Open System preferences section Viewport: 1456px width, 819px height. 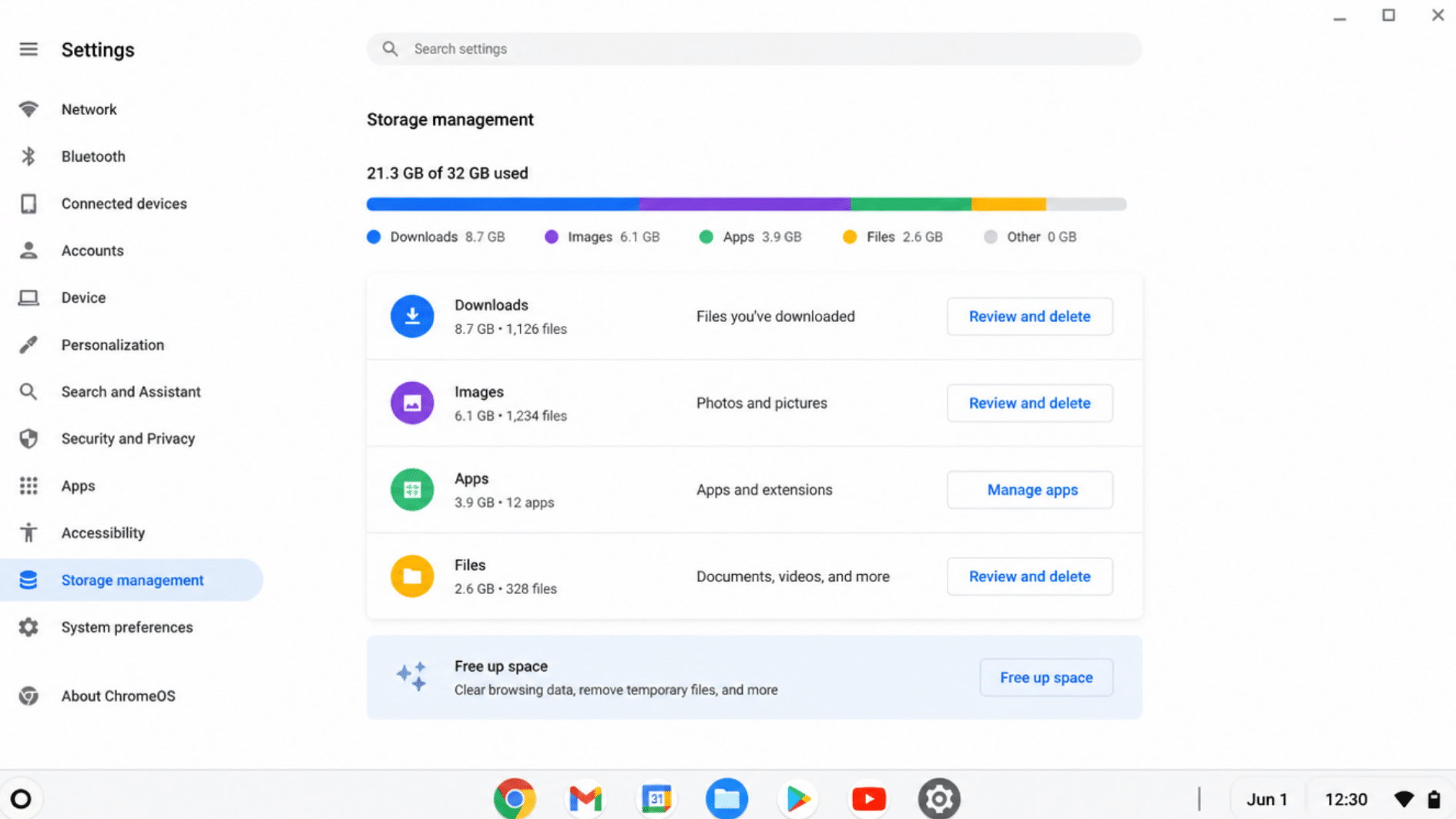click(127, 627)
